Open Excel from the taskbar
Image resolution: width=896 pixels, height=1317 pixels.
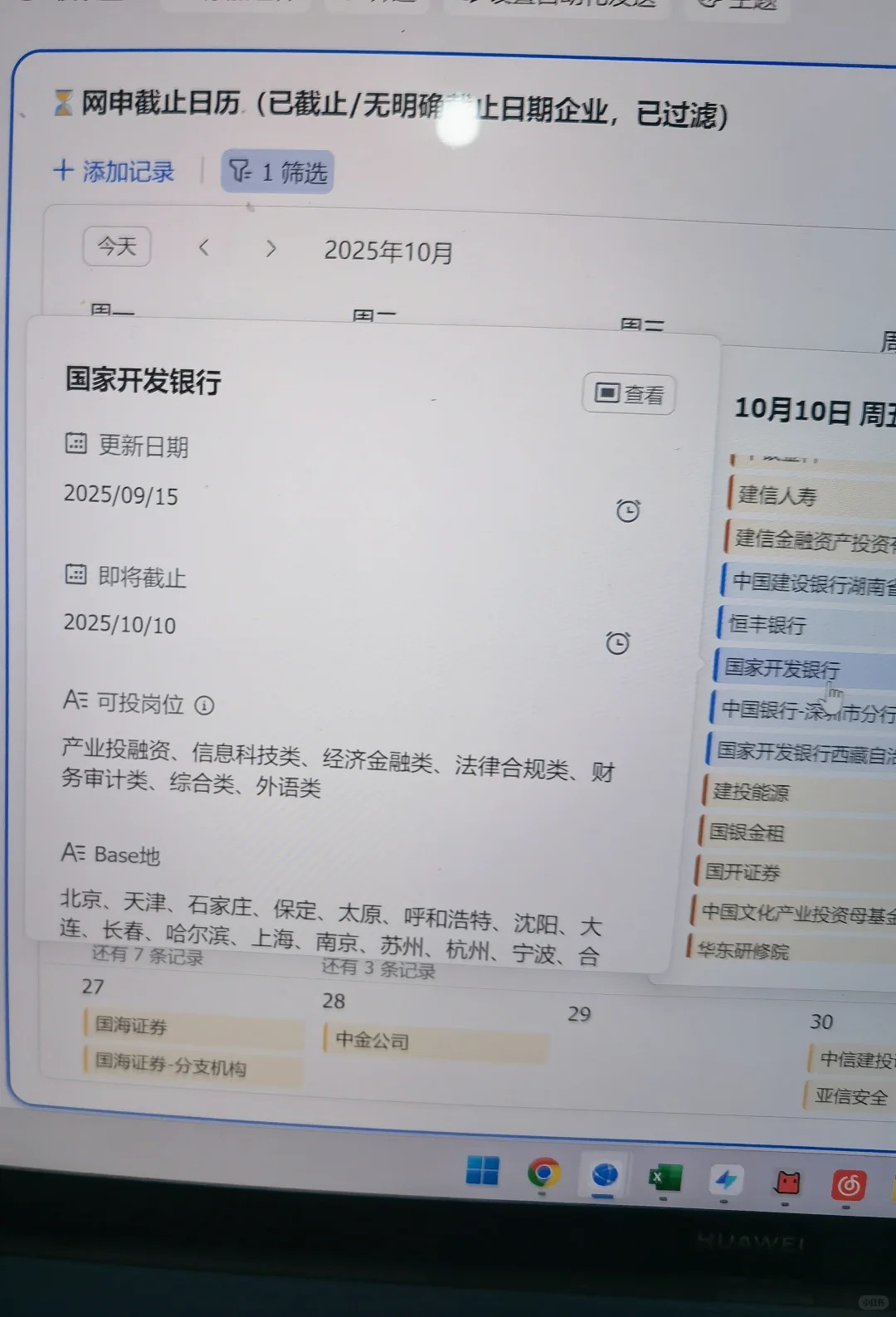click(x=665, y=1178)
